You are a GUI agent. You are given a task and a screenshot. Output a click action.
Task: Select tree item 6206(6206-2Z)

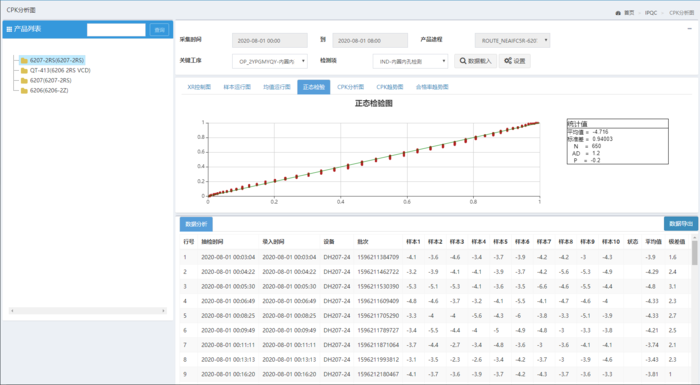(x=49, y=91)
